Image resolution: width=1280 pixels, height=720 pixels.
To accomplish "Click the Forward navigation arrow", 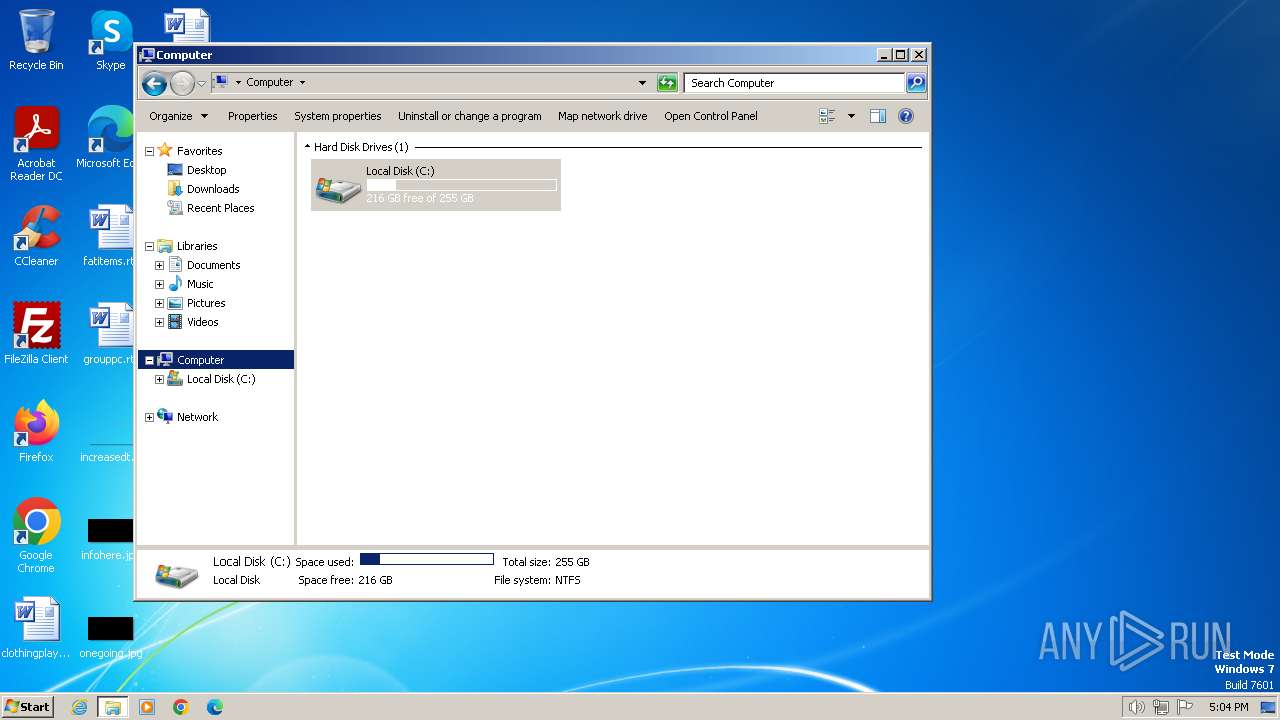I will tap(182, 83).
